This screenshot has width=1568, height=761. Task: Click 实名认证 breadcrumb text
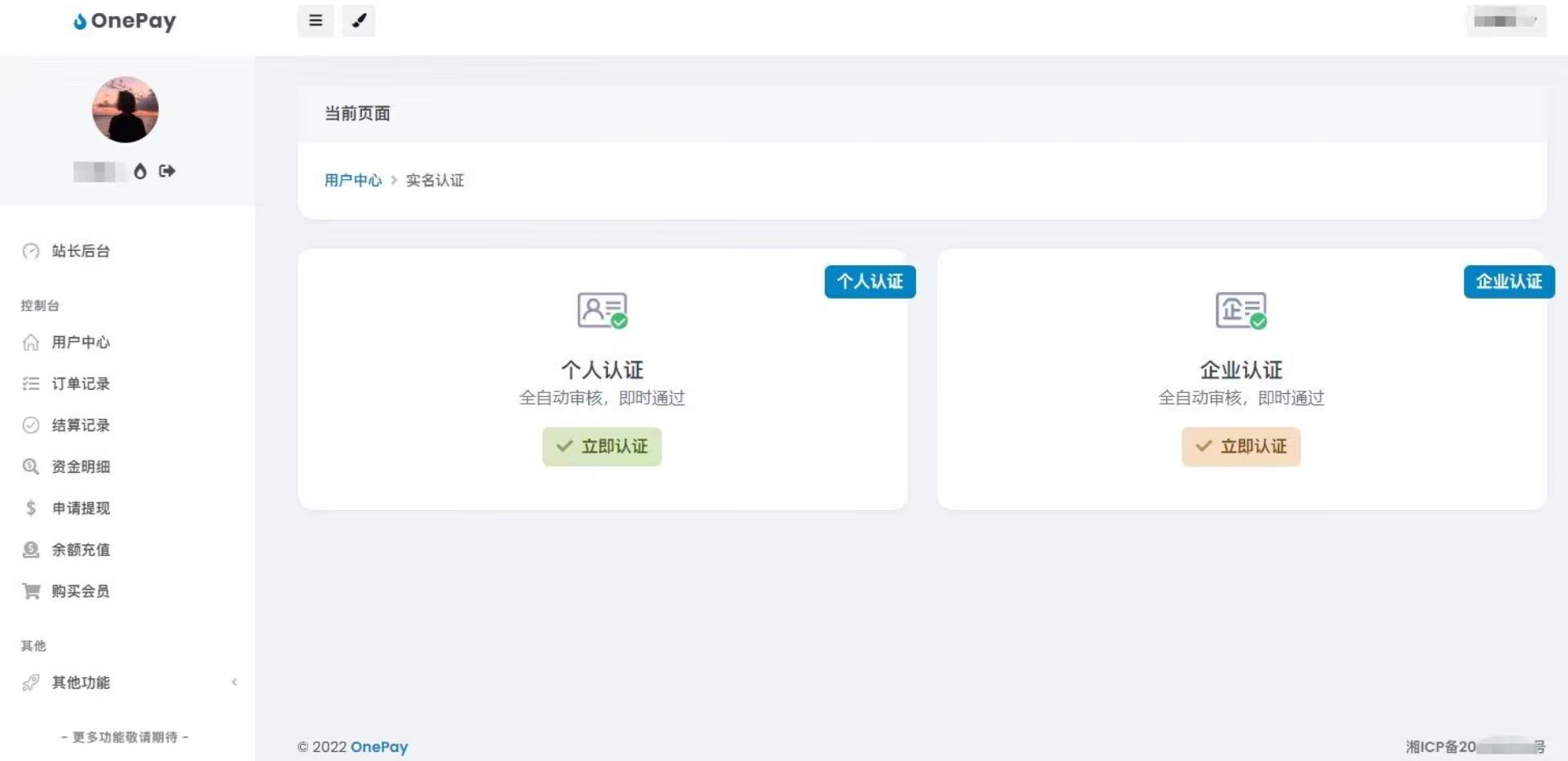coord(435,180)
